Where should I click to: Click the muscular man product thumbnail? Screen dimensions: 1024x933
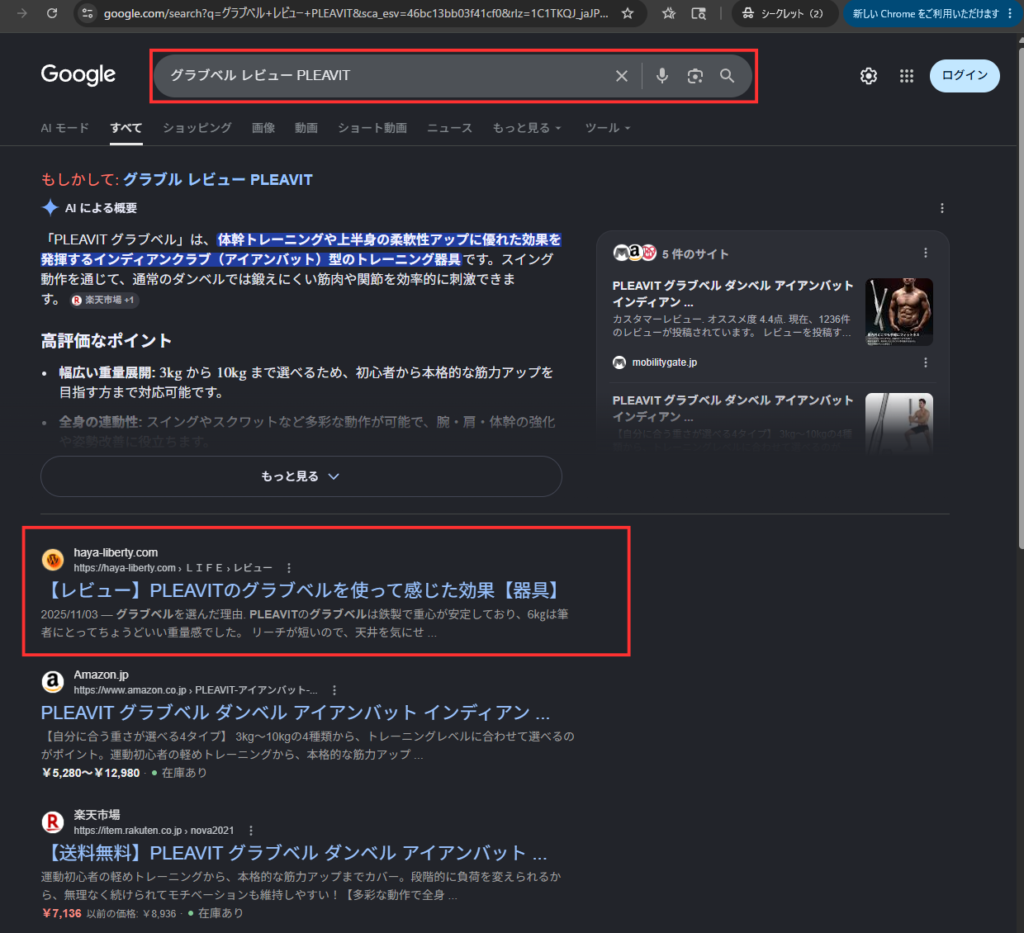click(x=899, y=311)
